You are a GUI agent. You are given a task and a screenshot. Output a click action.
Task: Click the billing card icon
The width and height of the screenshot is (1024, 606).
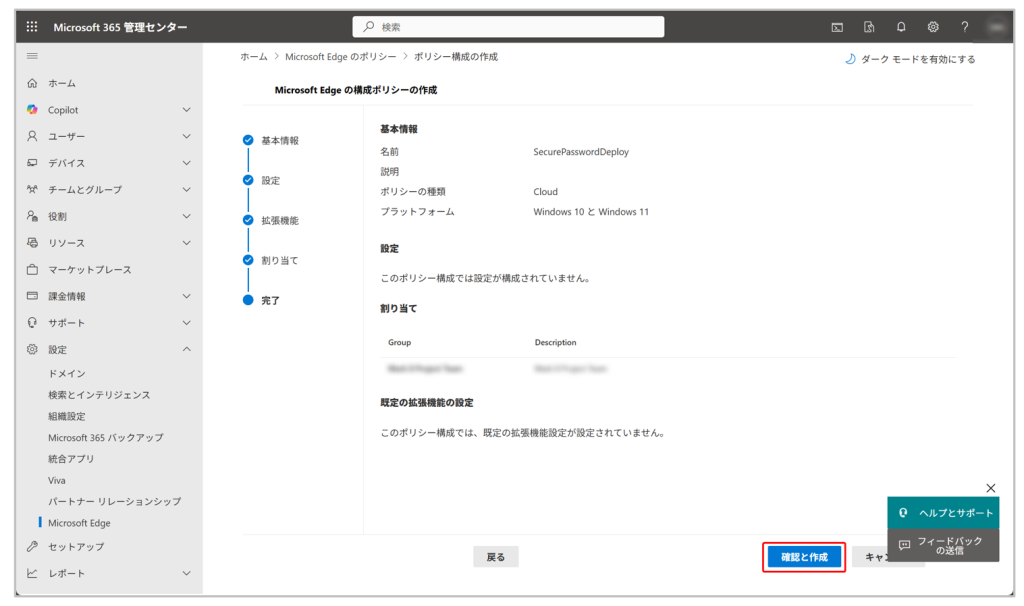(32, 296)
